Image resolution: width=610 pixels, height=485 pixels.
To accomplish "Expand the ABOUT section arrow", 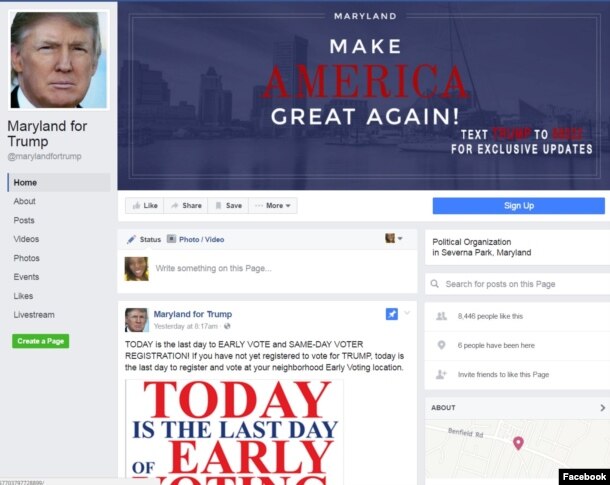I will [x=602, y=408].
